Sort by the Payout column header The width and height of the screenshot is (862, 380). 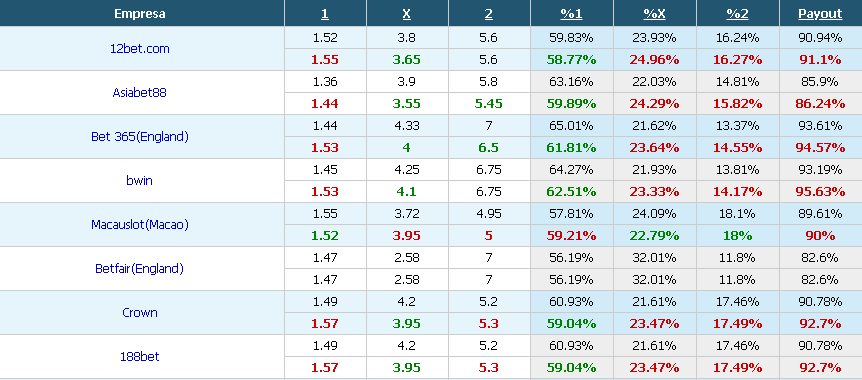820,14
